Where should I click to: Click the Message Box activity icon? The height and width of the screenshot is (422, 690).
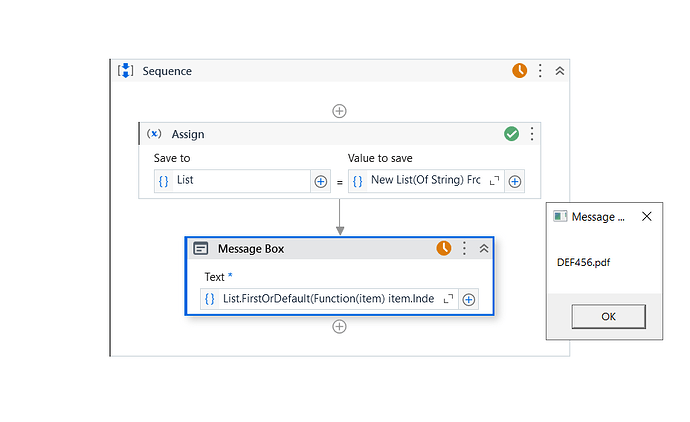coord(201,249)
